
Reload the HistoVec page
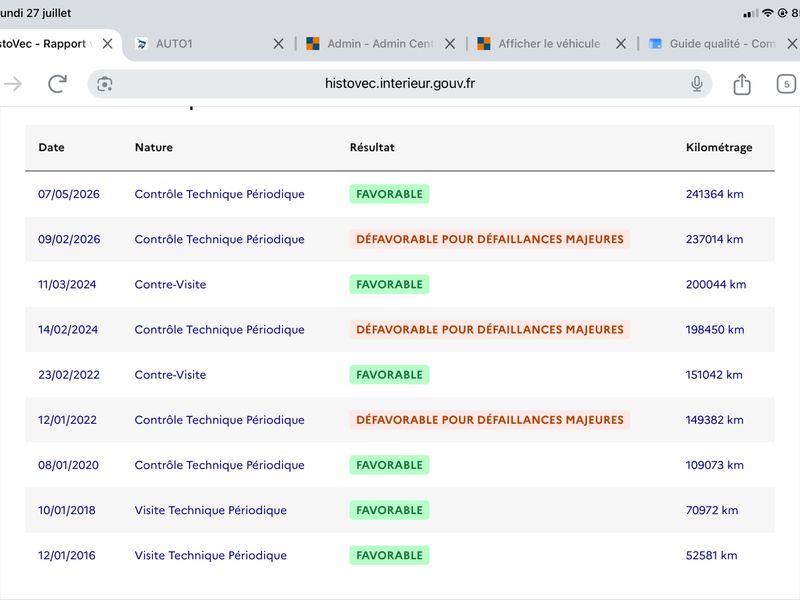point(57,84)
